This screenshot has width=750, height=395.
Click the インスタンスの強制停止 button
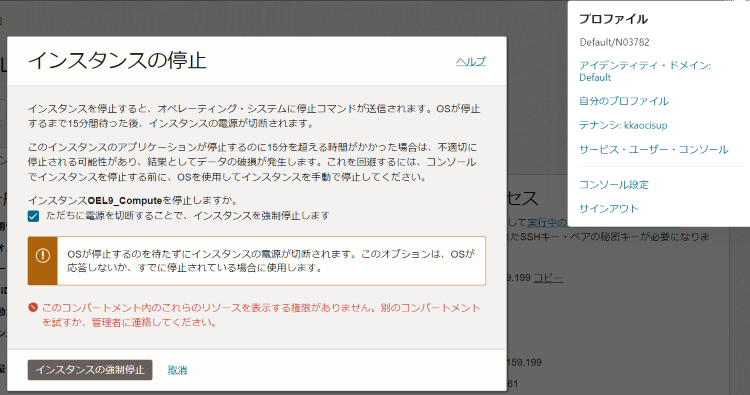(90, 370)
